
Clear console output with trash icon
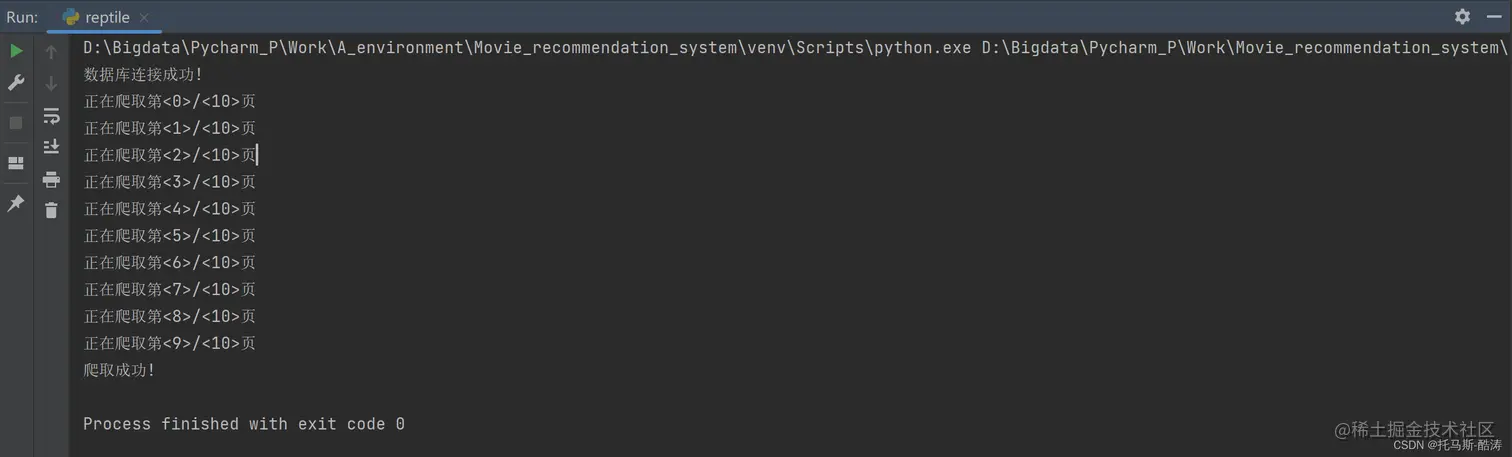[51, 210]
